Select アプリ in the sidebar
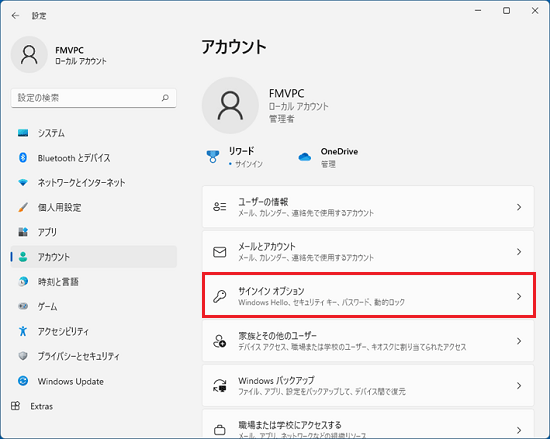 94,232
